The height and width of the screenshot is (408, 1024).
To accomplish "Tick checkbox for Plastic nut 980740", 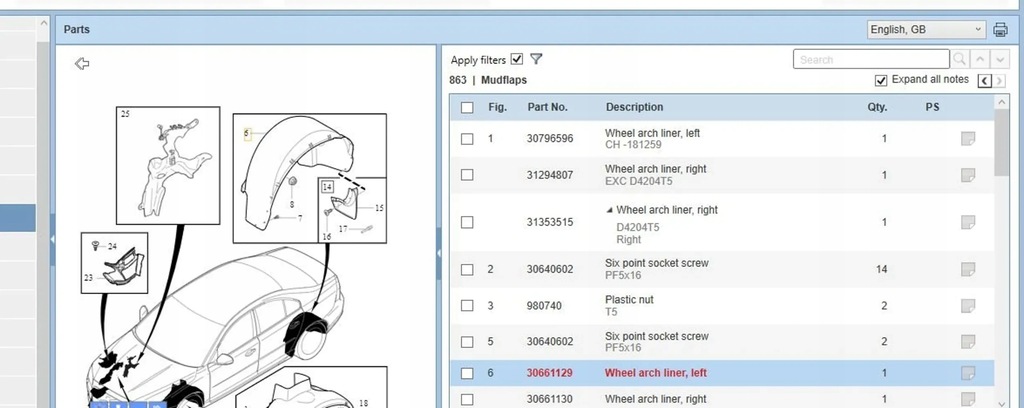I will (467, 306).
